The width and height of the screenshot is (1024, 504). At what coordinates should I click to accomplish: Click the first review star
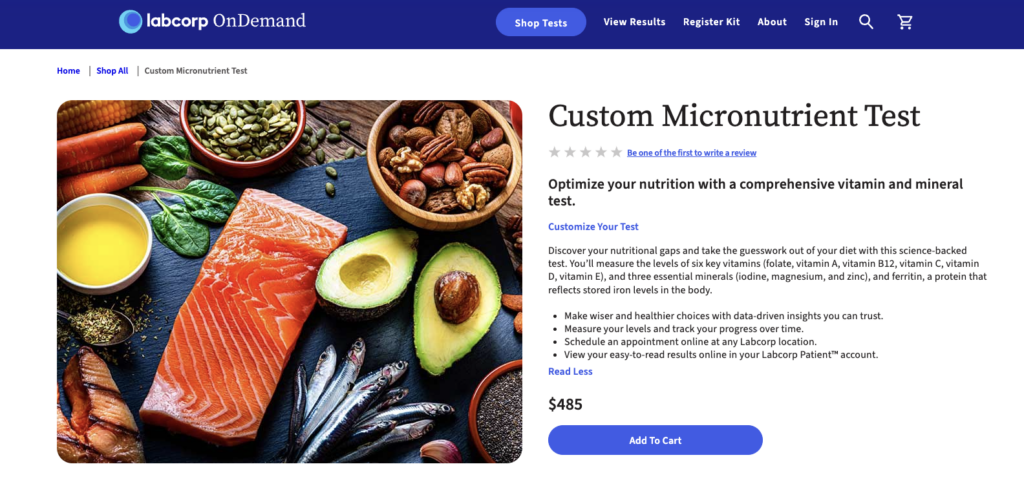coord(554,152)
